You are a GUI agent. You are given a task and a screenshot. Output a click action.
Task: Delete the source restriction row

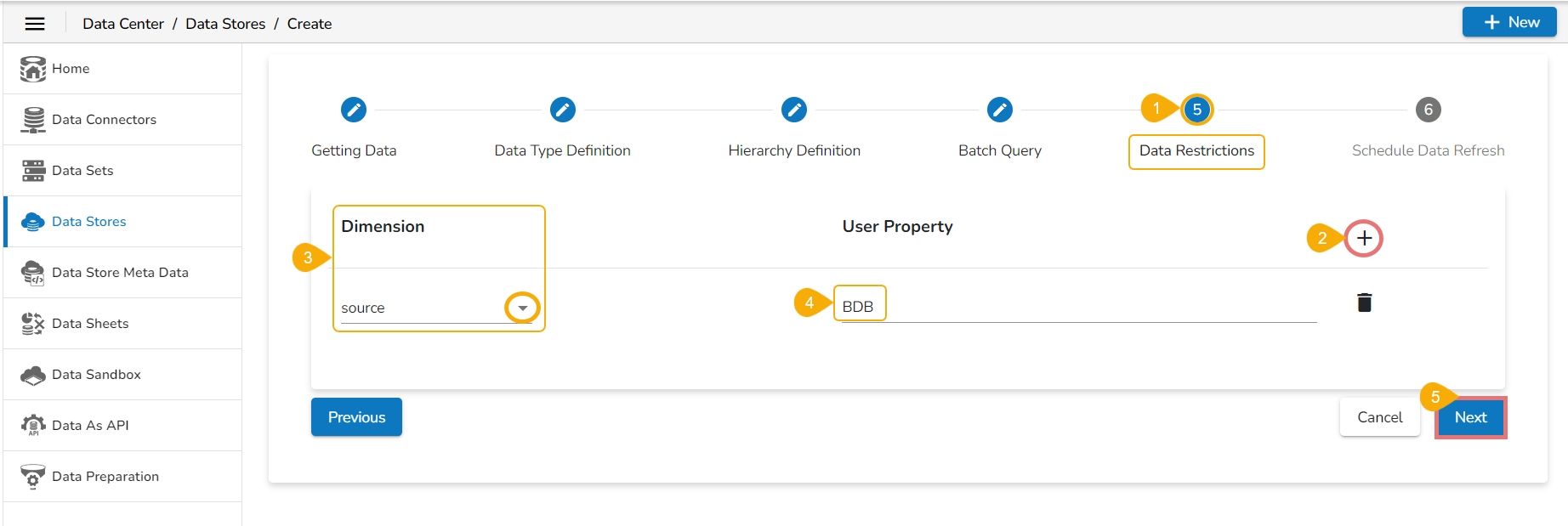coord(1364,303)
